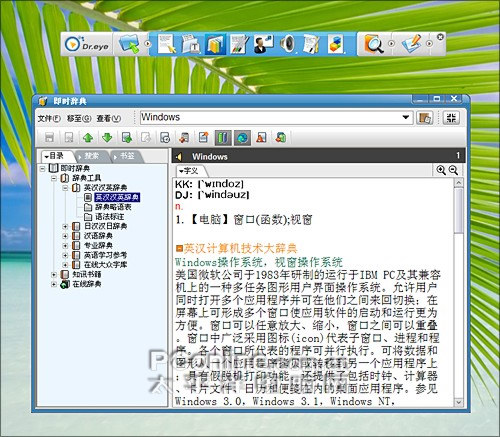Open the document with pencil icon
This screenshot has height=437, width=500.
click(x=311, y=44)
